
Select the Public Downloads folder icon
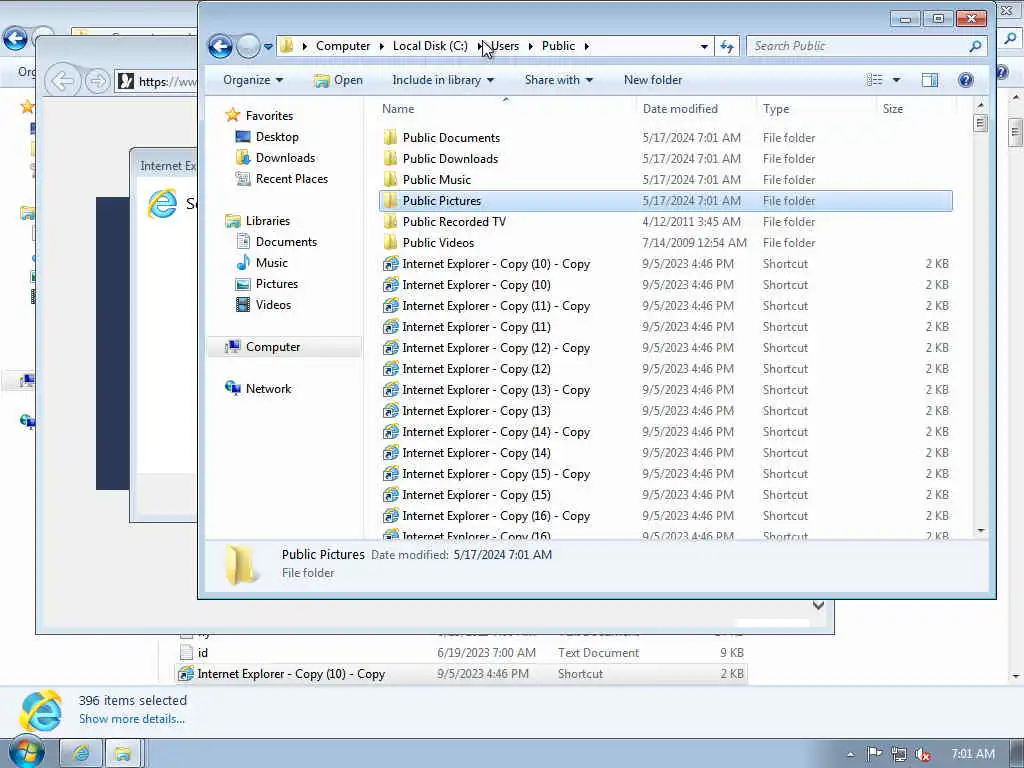coord(391,158)
